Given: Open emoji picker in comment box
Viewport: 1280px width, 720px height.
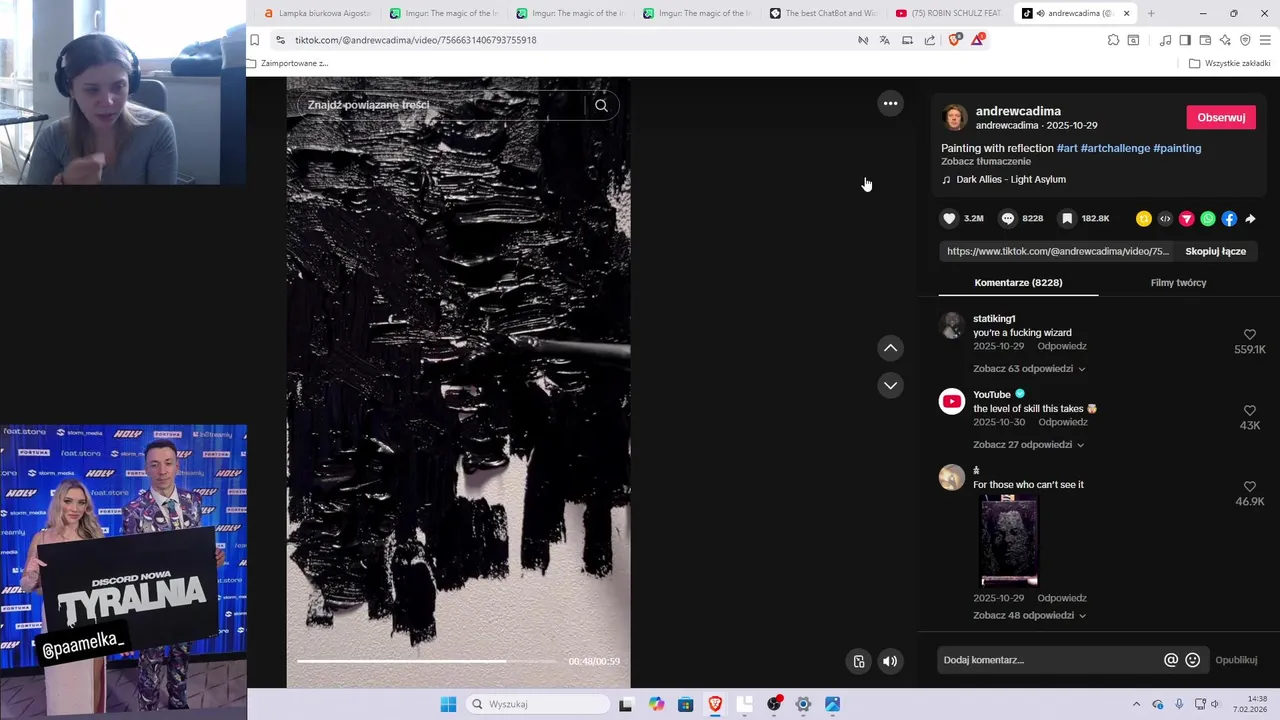Looking at the screenshot, I should pos(1192,660).
